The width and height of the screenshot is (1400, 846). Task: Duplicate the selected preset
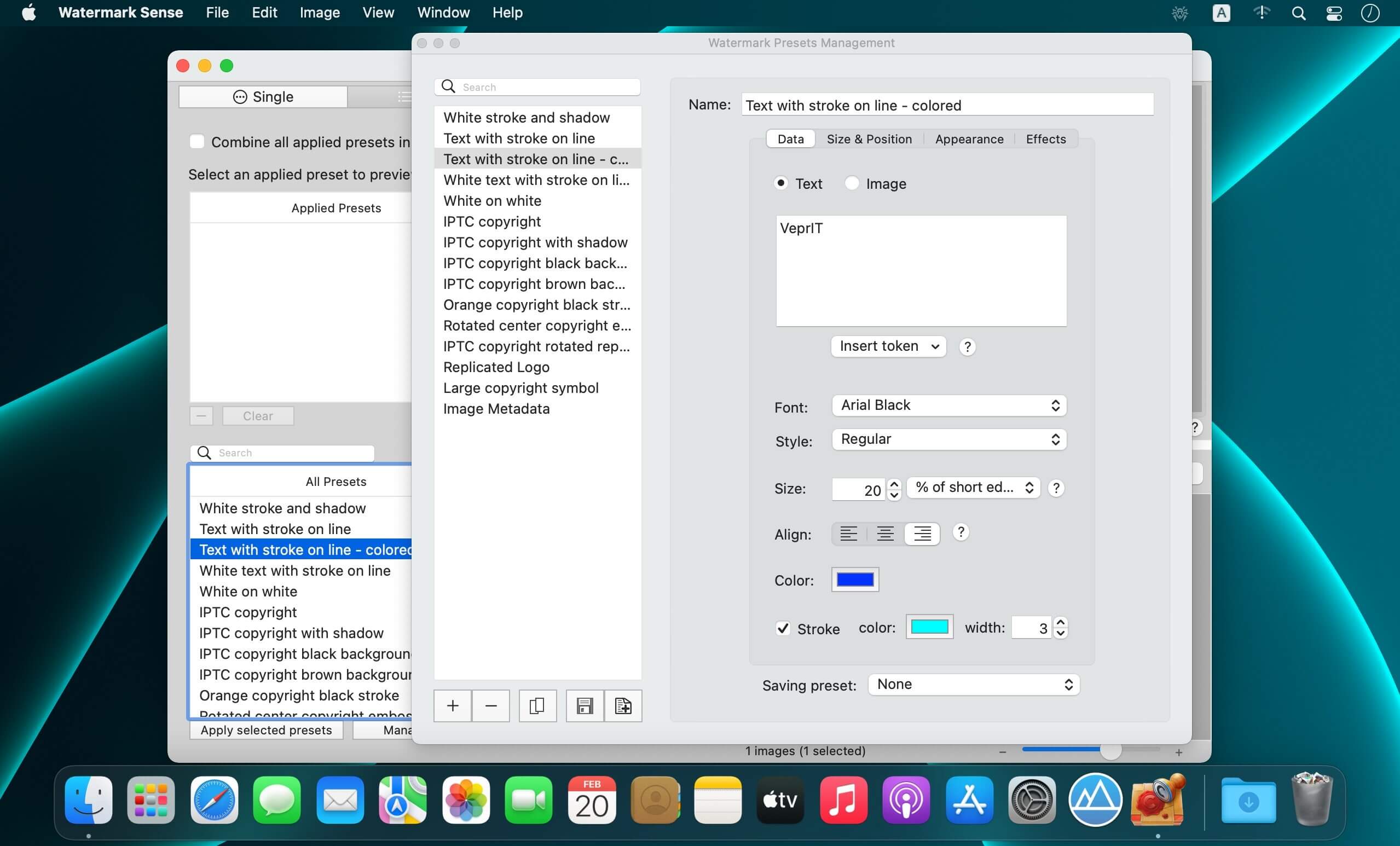(x=537, y=706)
